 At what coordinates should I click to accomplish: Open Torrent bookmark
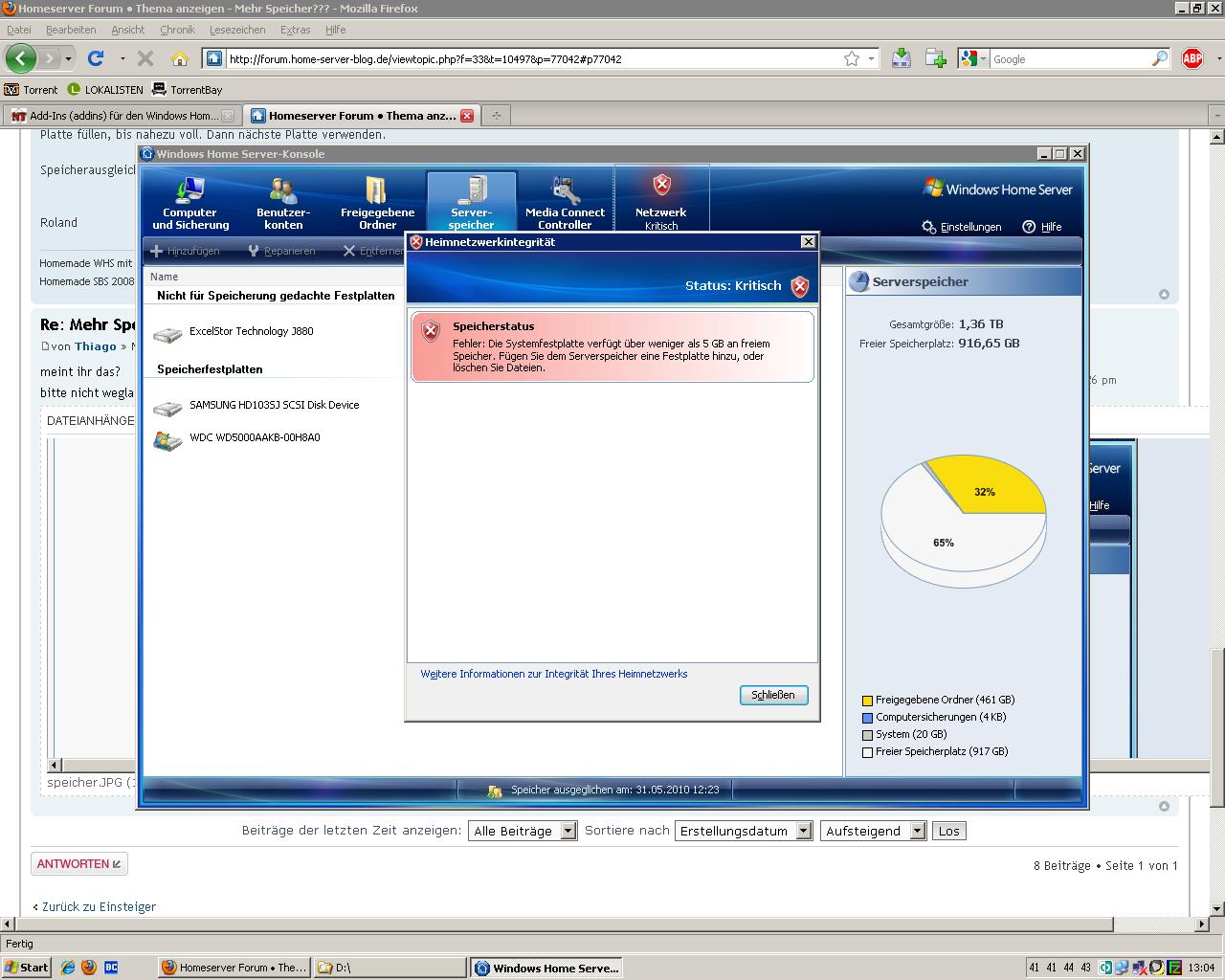point(31,90)
